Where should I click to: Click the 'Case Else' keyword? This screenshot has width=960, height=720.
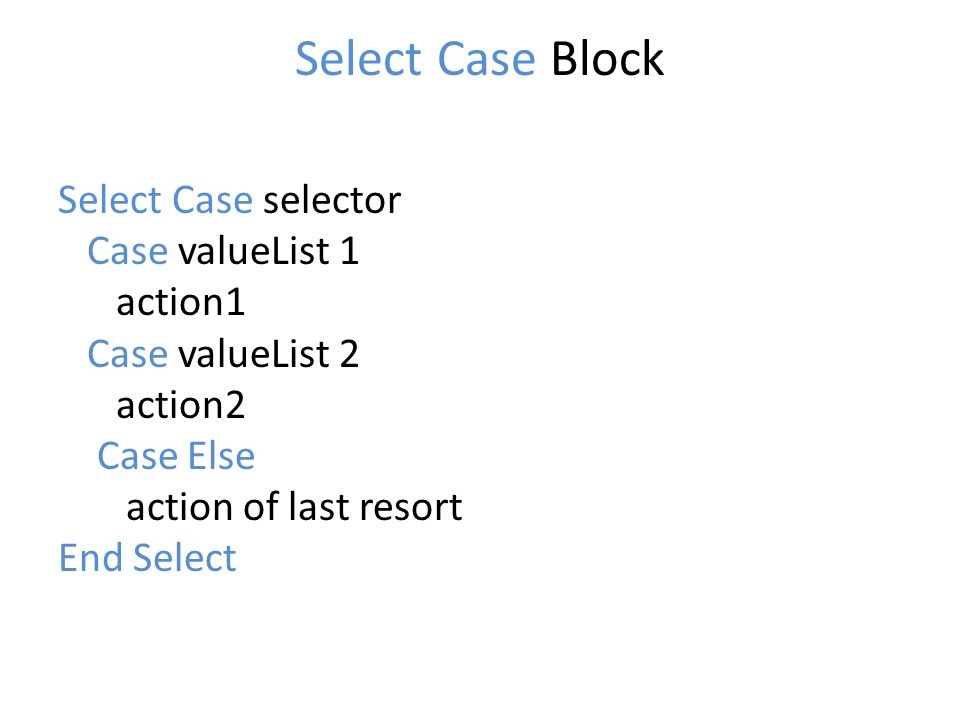point(176,456)
